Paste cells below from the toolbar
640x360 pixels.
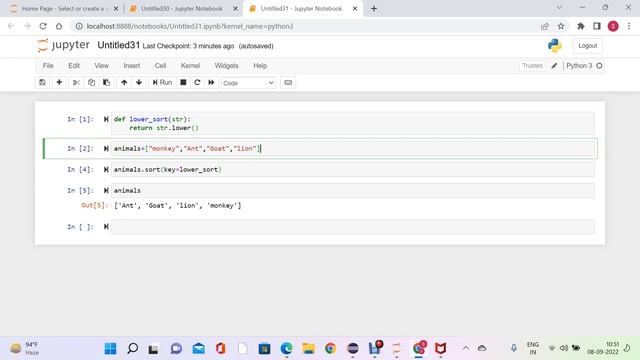tap(107, 82)
